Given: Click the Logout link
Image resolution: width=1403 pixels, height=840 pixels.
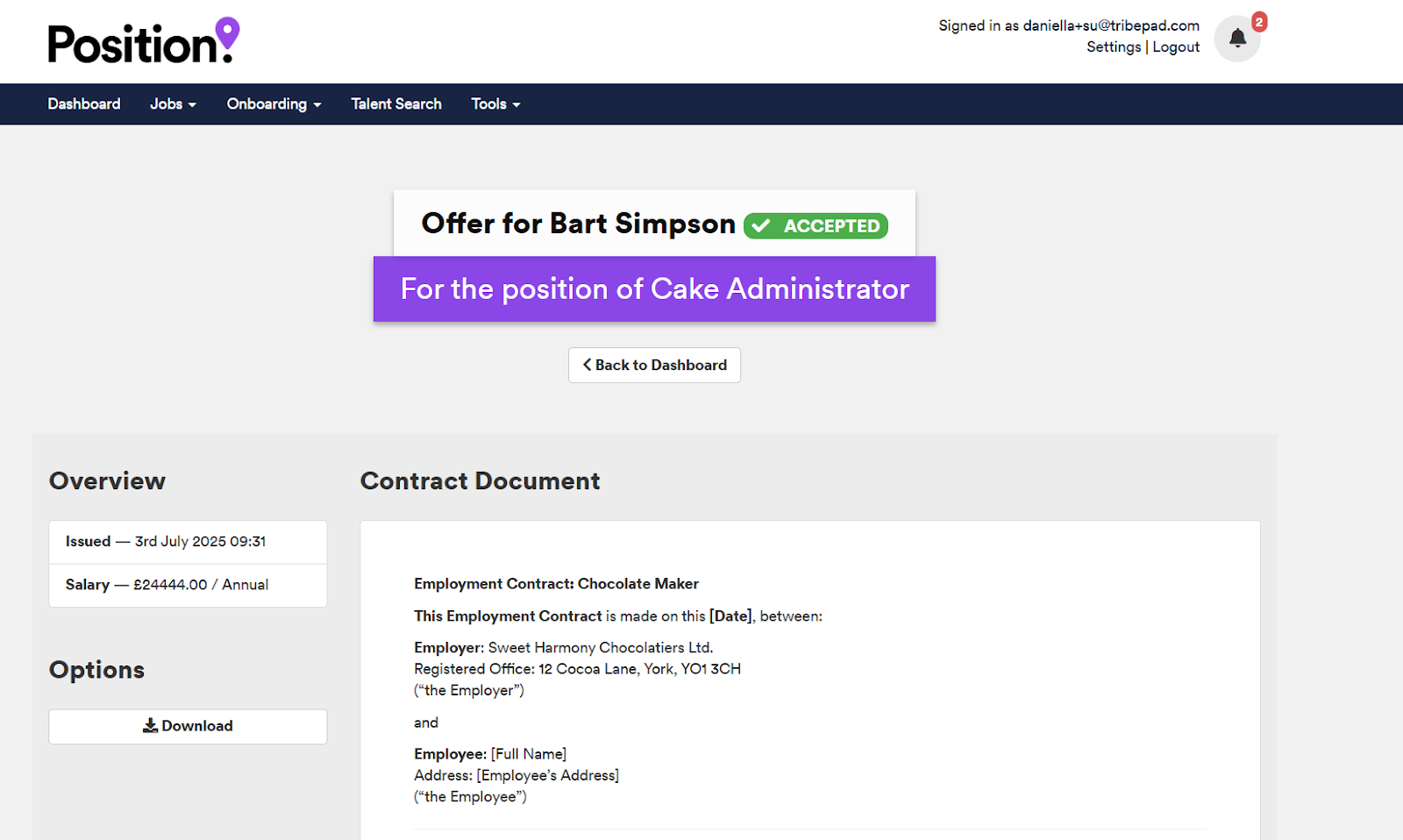Looking at the screenshot, I should click(x=1176, y=47).
